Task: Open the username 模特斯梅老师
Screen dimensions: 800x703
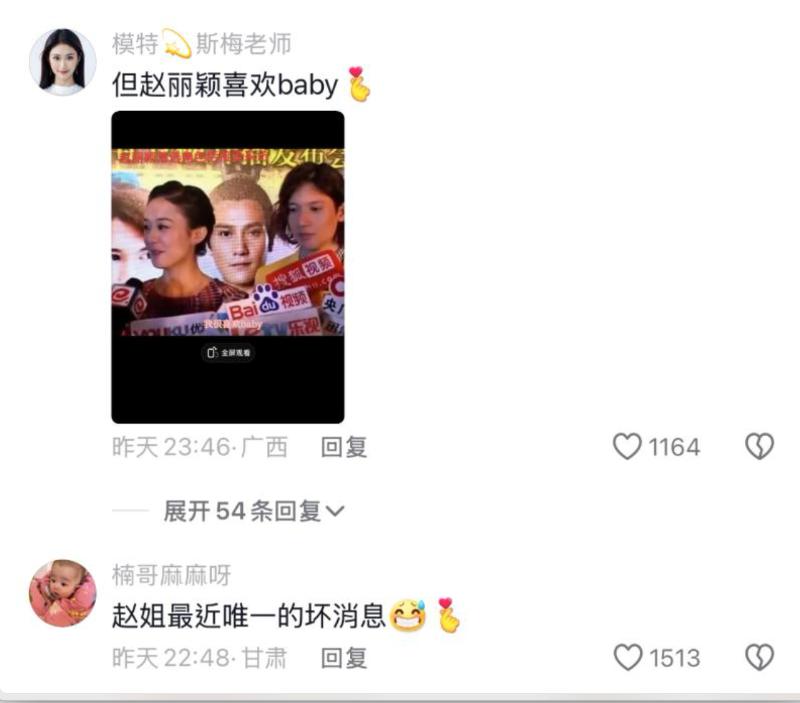Action: tap(202, 44)
